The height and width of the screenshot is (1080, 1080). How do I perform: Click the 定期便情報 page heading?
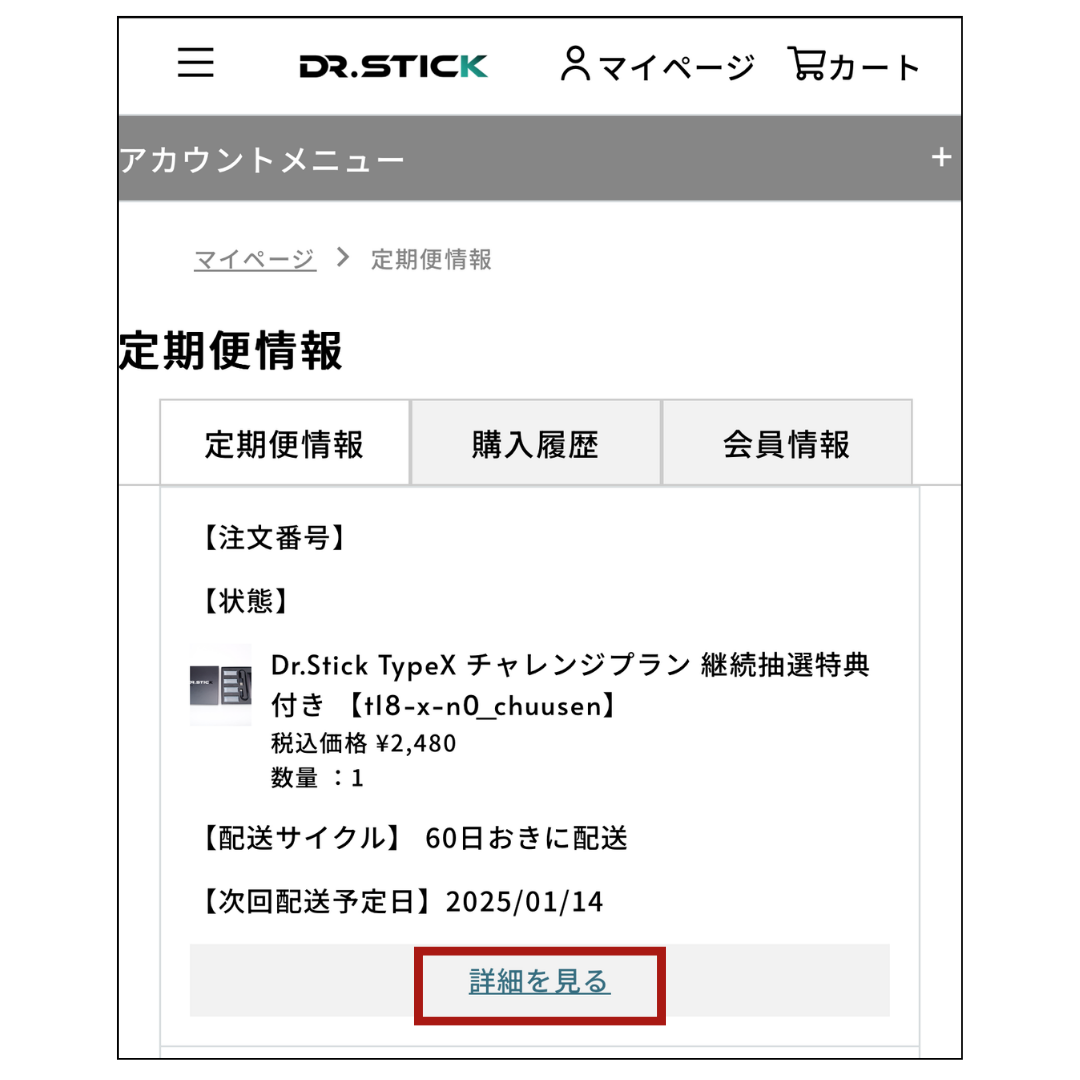[x=231, y=351]
